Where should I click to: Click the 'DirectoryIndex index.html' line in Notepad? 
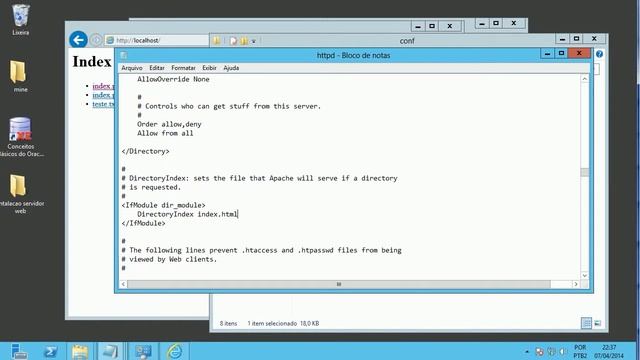tap(187, 214)
